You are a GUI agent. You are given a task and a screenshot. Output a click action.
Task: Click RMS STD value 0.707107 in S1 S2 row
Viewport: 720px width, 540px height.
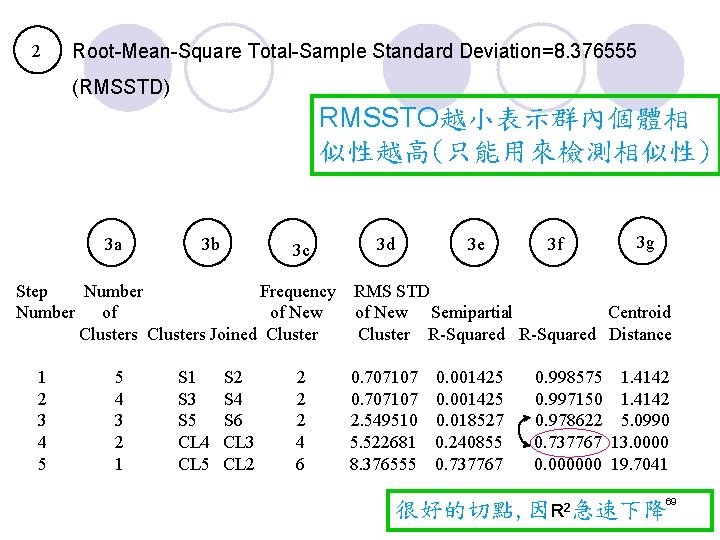tap(384, 377)
